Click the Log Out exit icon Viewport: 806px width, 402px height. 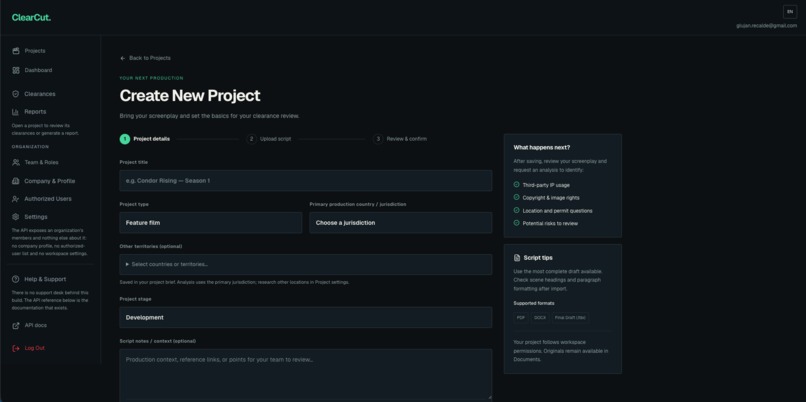(x=16, y=348)
